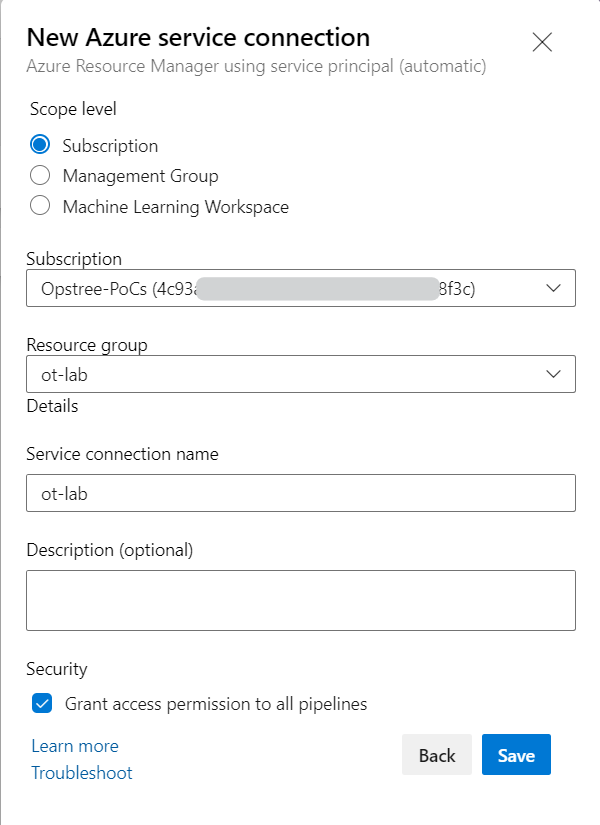Viewport: 600px width, 825px height.
Task: Close the New Azure service connection panel
Action: (x=542, y=42)
